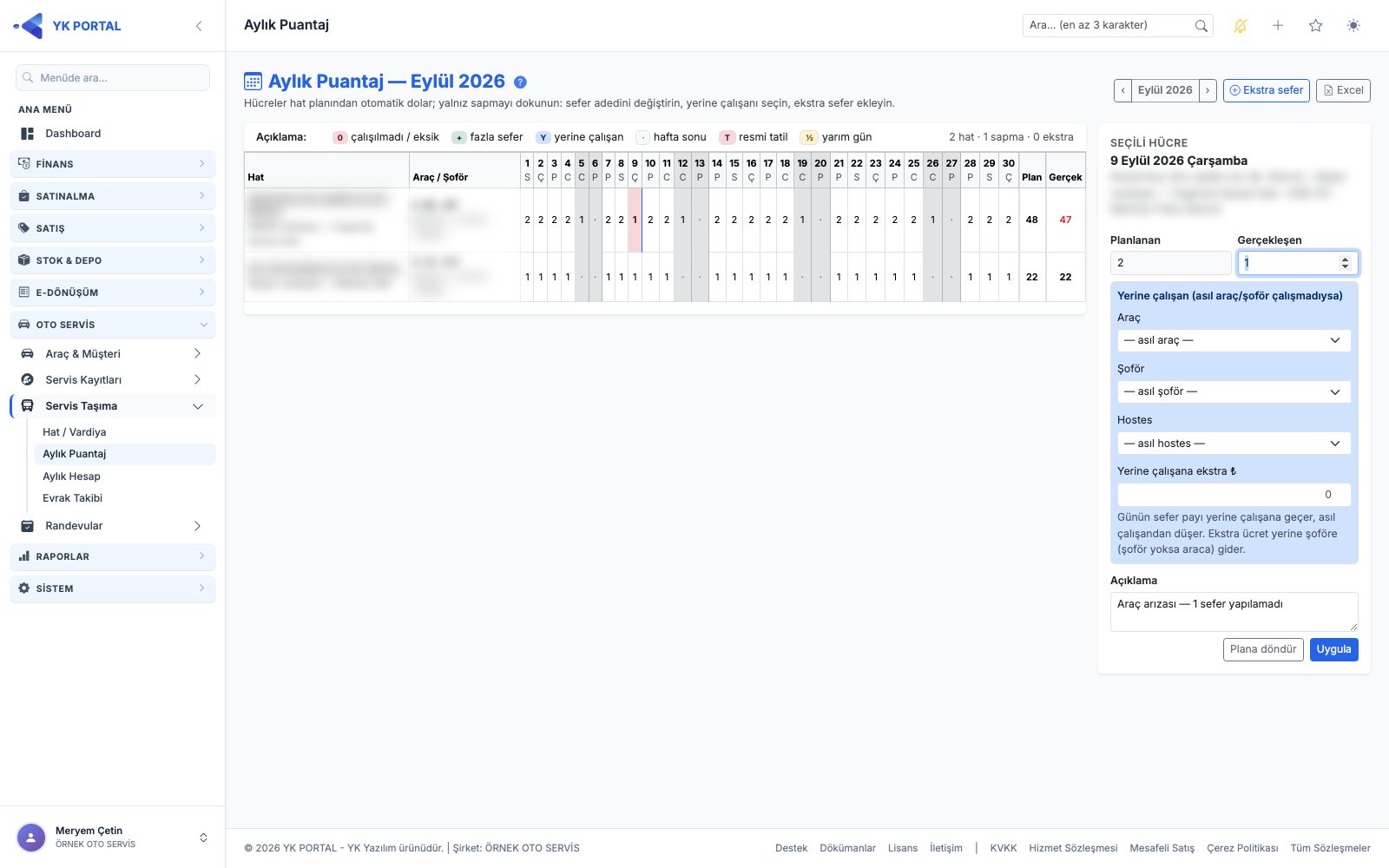The image size is (1389, 868).
Task: Expand the RAPORLAR menu section
Action: pyautogui.click(x=113, y=556)
